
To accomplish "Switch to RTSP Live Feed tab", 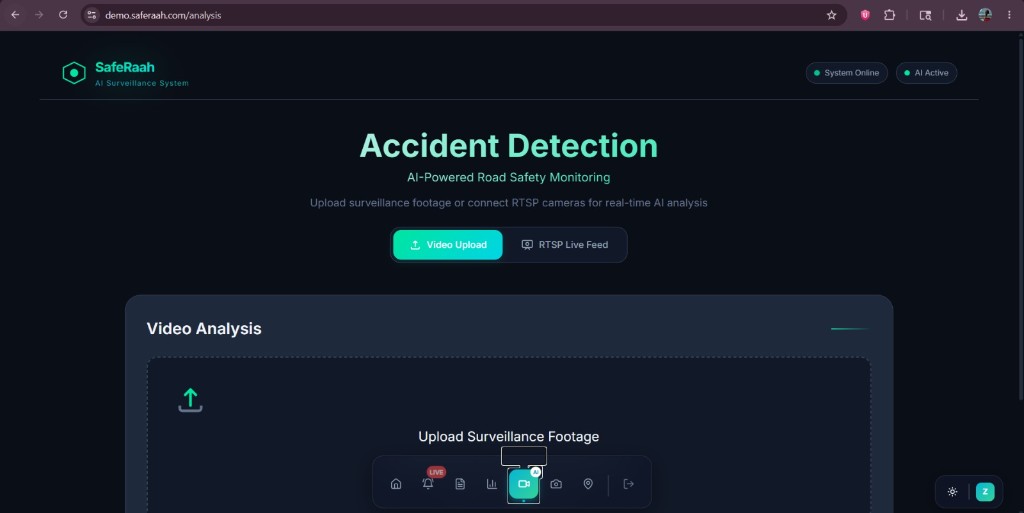I will pyautogui.click(x=565, y=245).
